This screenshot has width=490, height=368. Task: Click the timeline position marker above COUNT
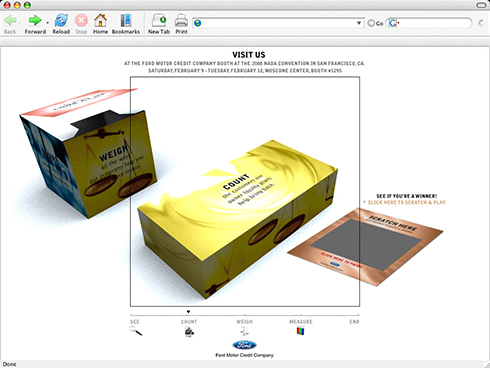(x=188, y=312)
